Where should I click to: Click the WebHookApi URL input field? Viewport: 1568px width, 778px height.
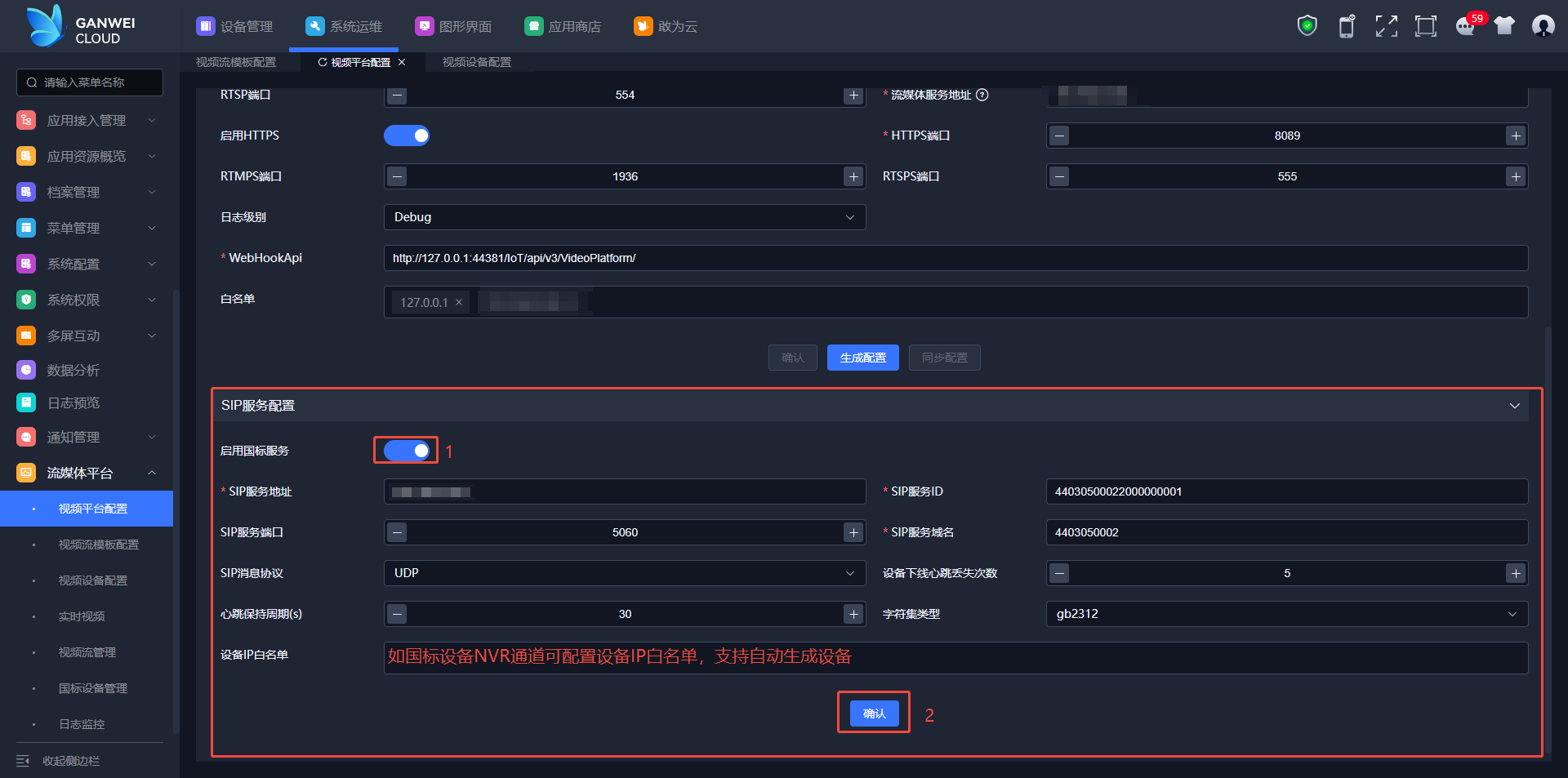coord(955,258)
